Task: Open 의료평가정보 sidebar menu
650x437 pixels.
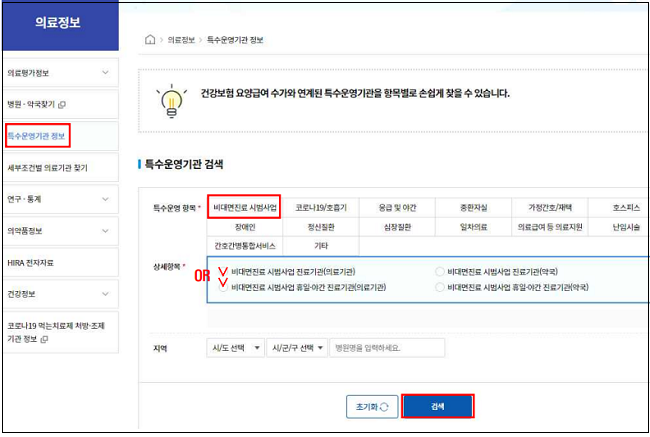Action: point(61,73)
